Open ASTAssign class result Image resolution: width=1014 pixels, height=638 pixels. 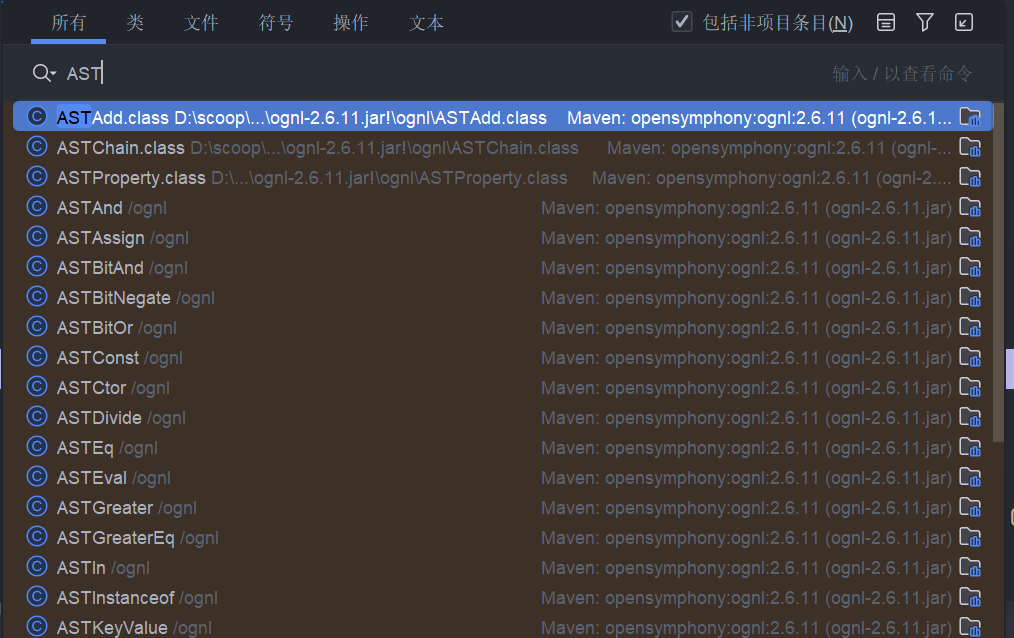[502, 237]
